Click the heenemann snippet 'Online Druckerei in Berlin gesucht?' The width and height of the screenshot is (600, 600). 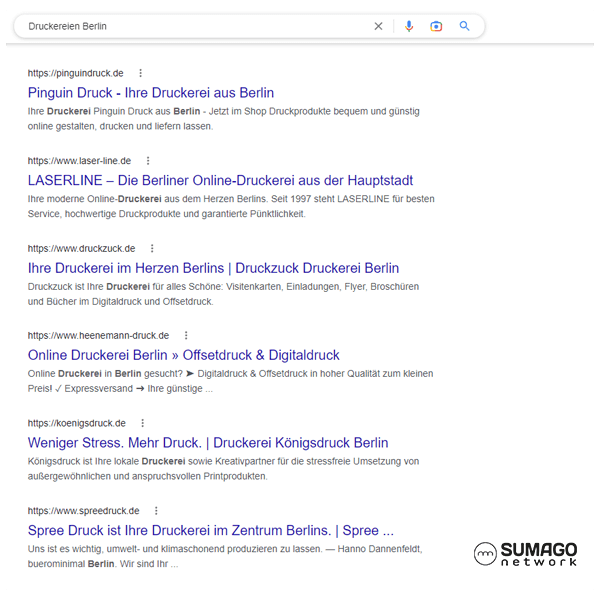(x=105, y=373)
